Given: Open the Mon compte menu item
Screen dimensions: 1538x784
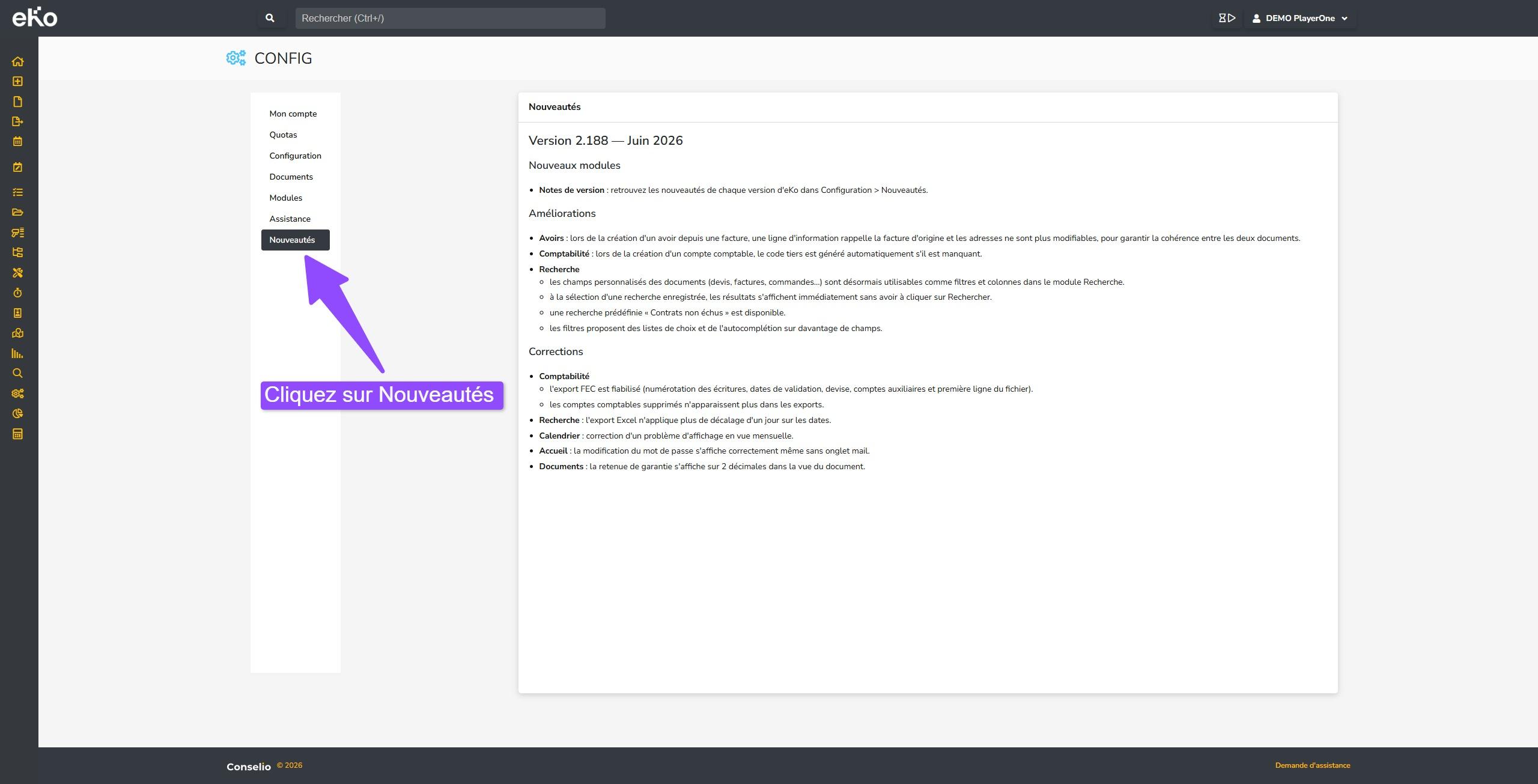Looking at the screenshot, I should click(x=293, y=114).
